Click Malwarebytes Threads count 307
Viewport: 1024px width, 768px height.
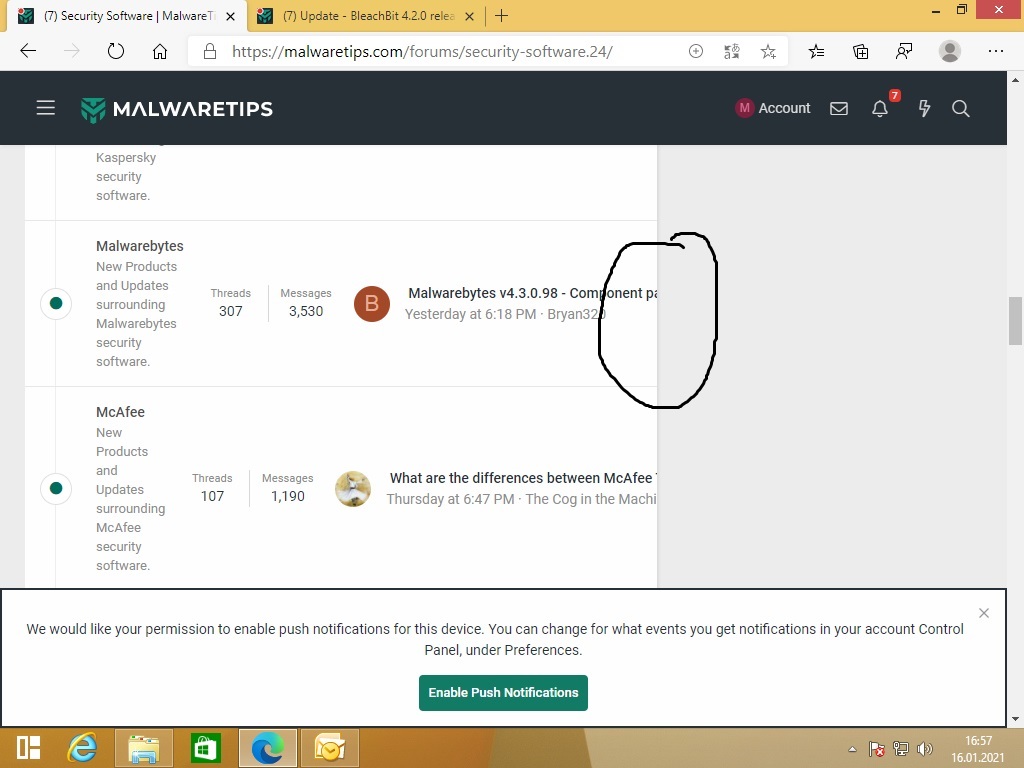[x=231, y=312]
